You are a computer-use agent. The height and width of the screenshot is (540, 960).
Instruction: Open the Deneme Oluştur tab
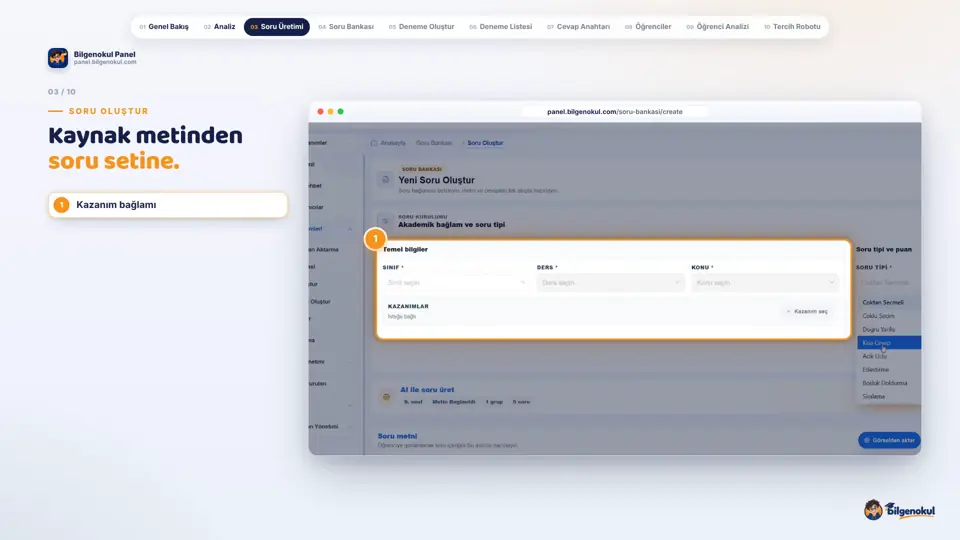point(421,27)
